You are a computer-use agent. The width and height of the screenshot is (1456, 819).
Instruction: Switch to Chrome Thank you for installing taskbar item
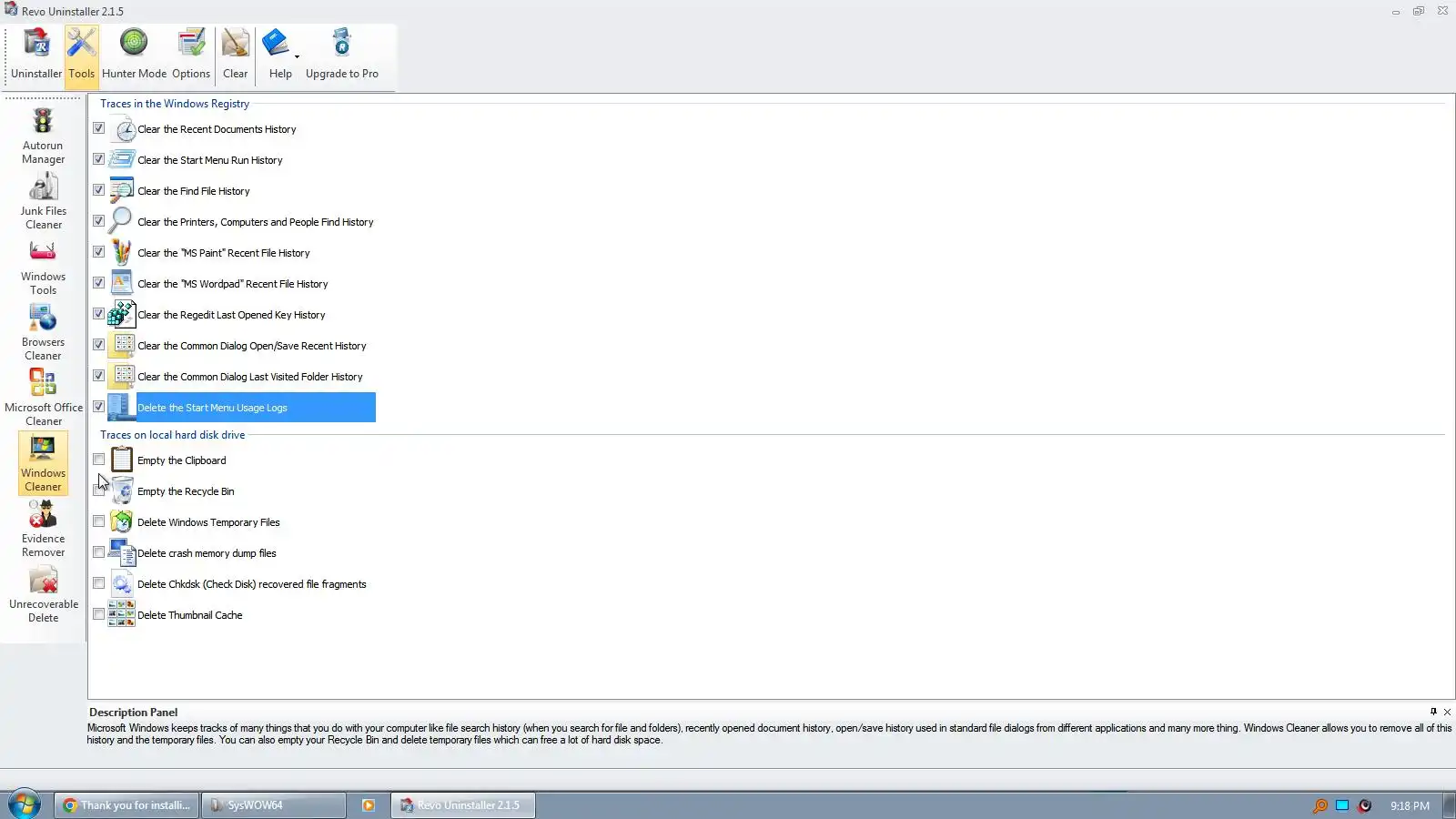tap(126, 805)
